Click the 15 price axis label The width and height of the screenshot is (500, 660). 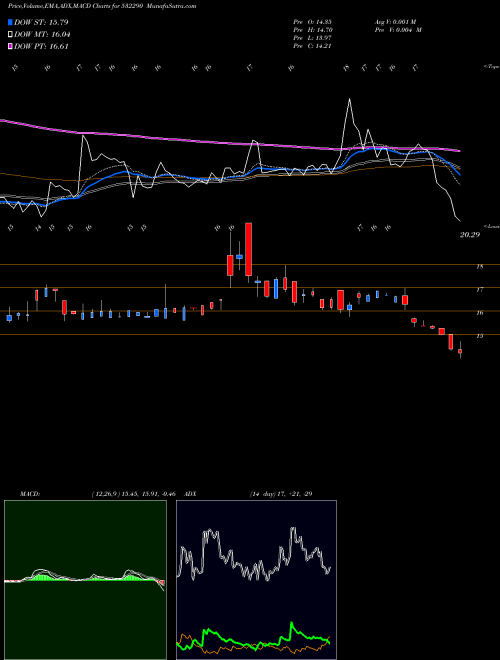coord(479,336)
